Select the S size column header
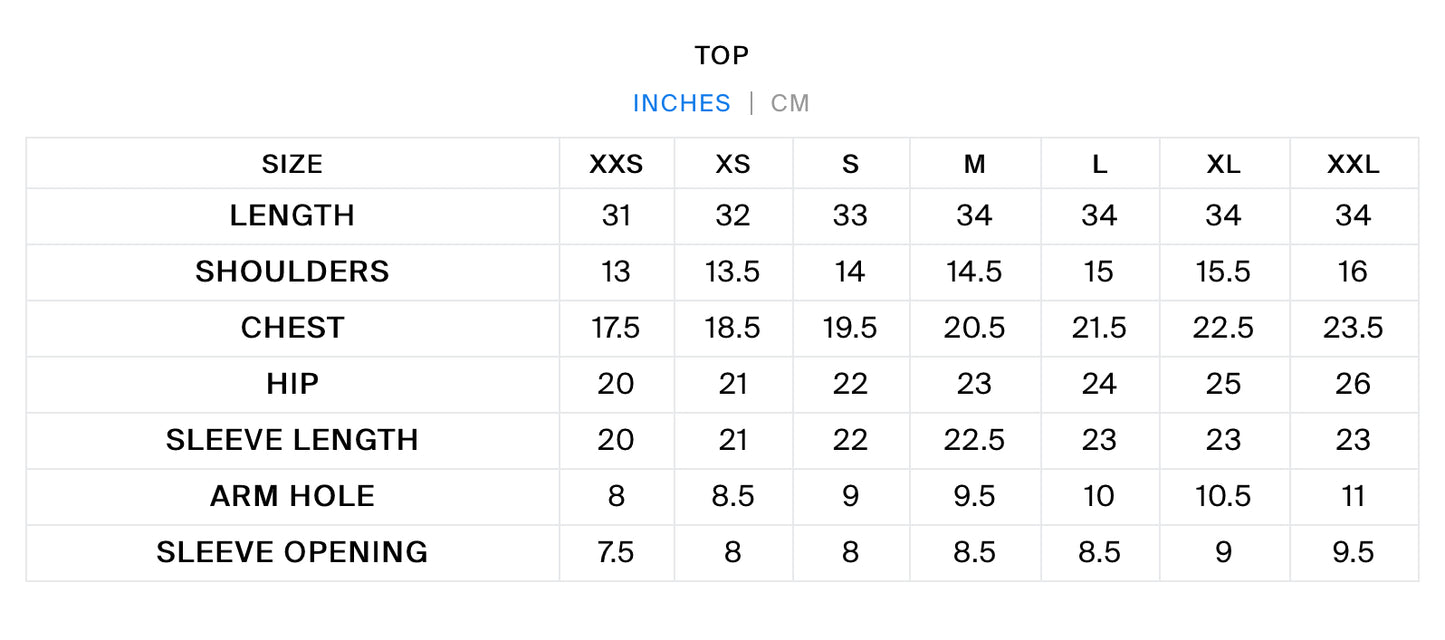1445x640 pixels. click(x=851, y=165)
